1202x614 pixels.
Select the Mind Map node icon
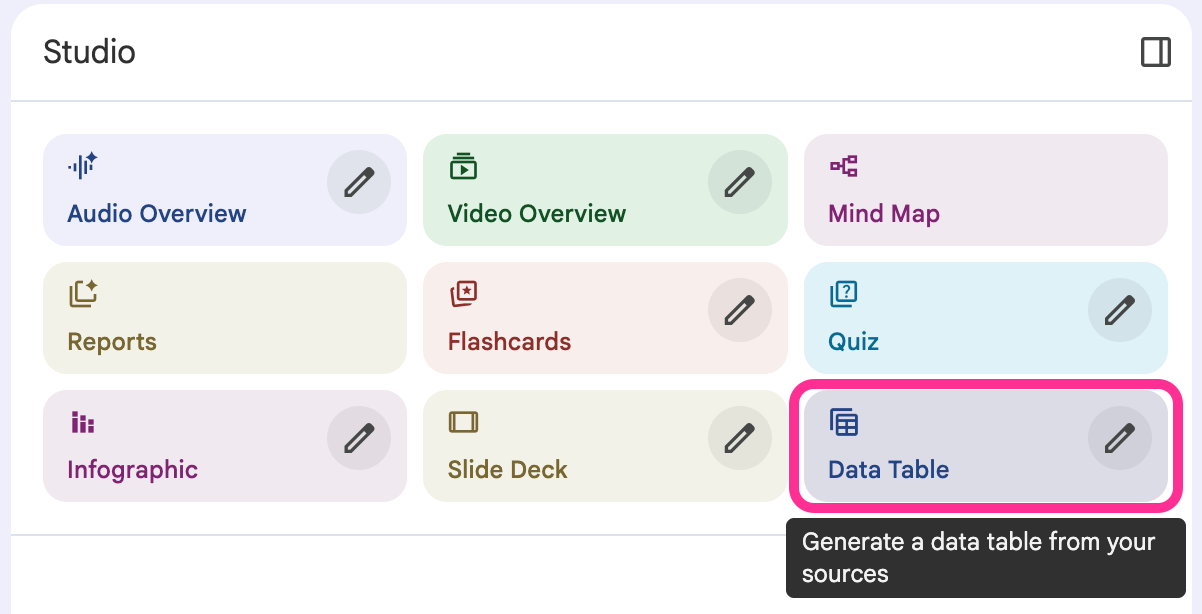pos(844,166)
